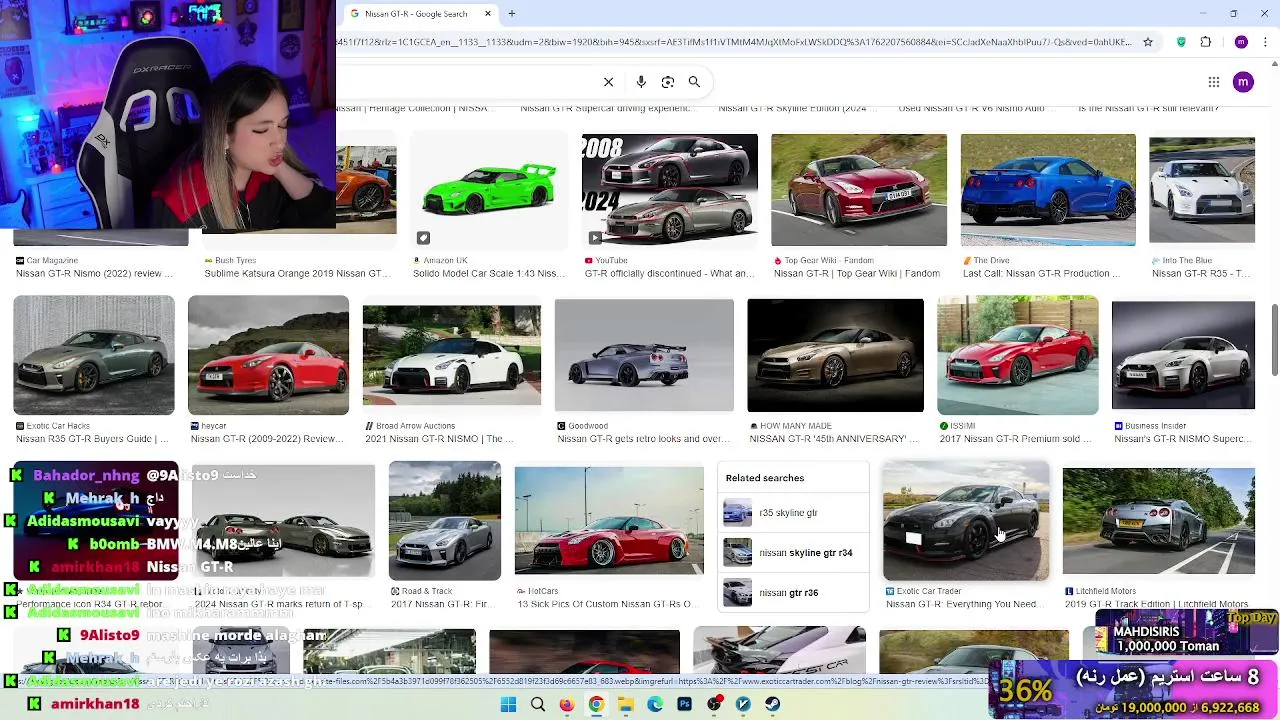Open Microsoft Edge from the taskbar

(x=655, y=704)
